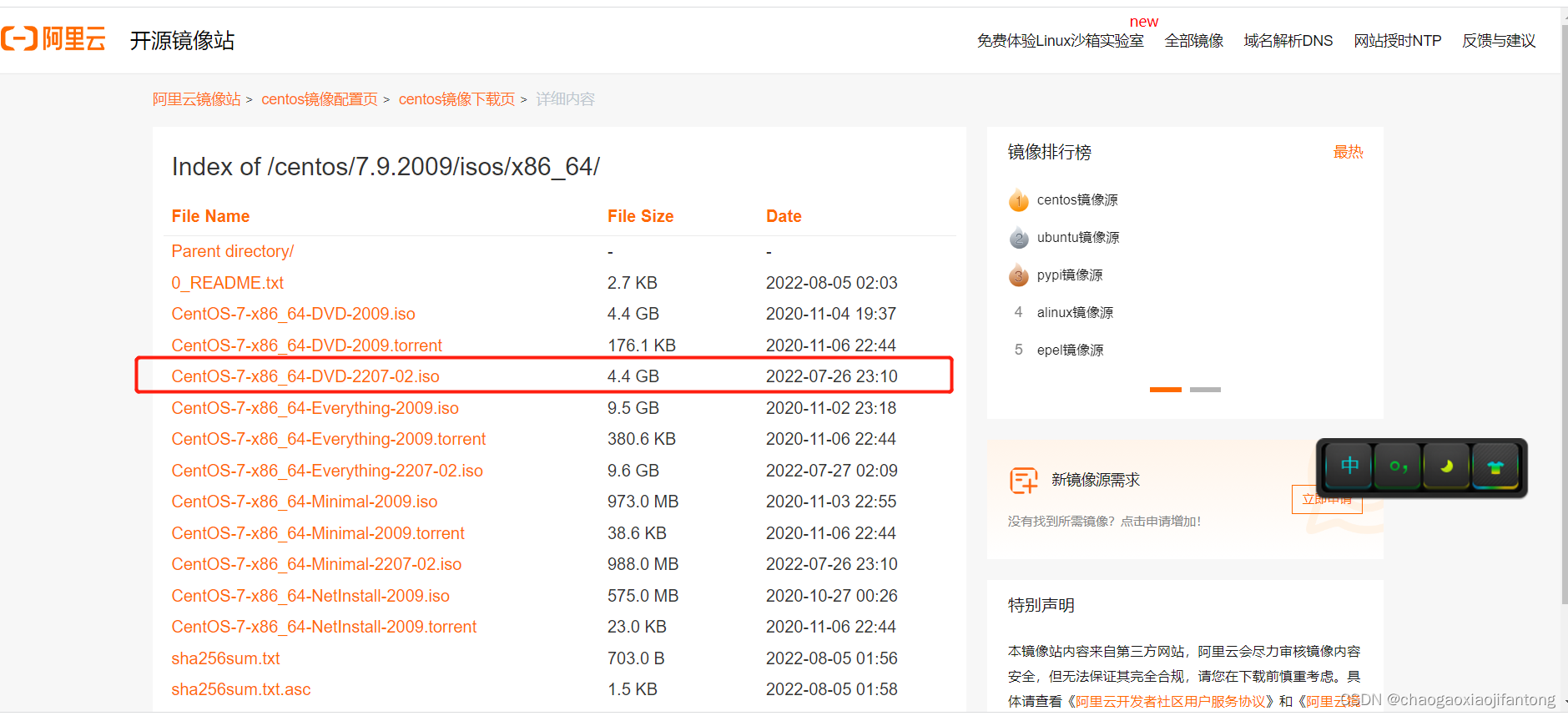
Task: Click 开源镜像站 site title
Action: pos(182,40)
